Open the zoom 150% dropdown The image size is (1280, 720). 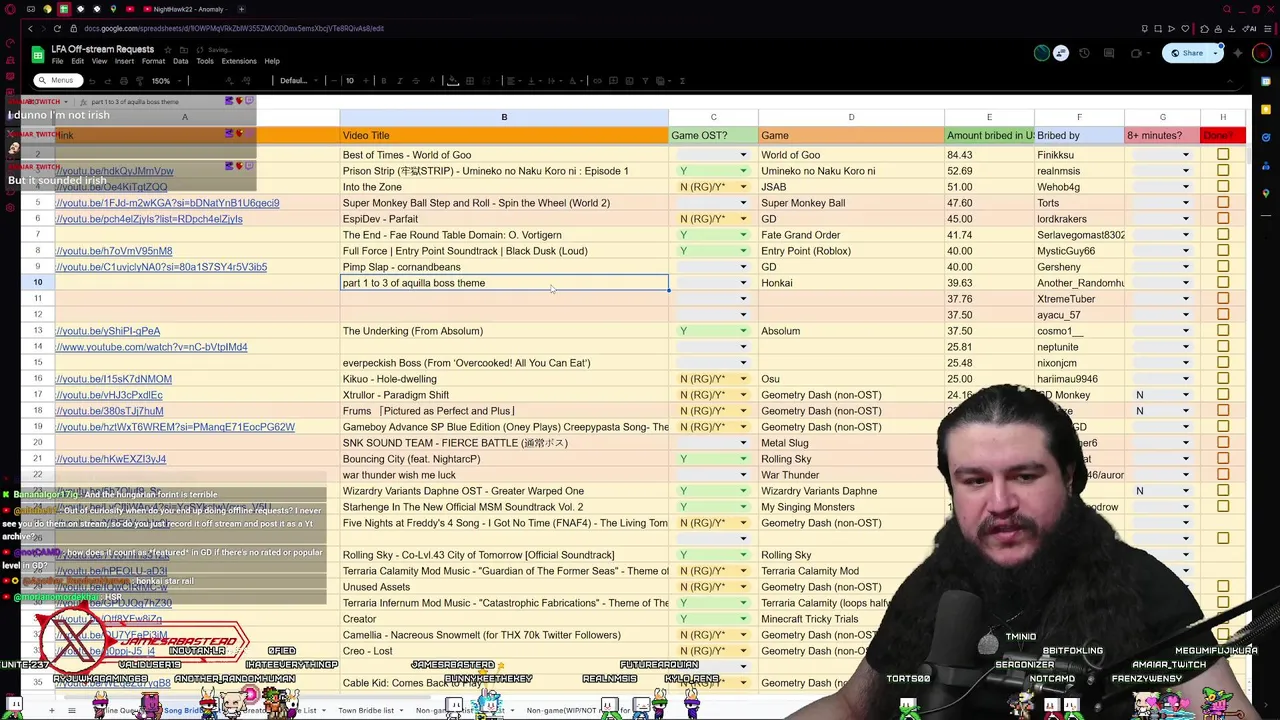coord(167,81)
